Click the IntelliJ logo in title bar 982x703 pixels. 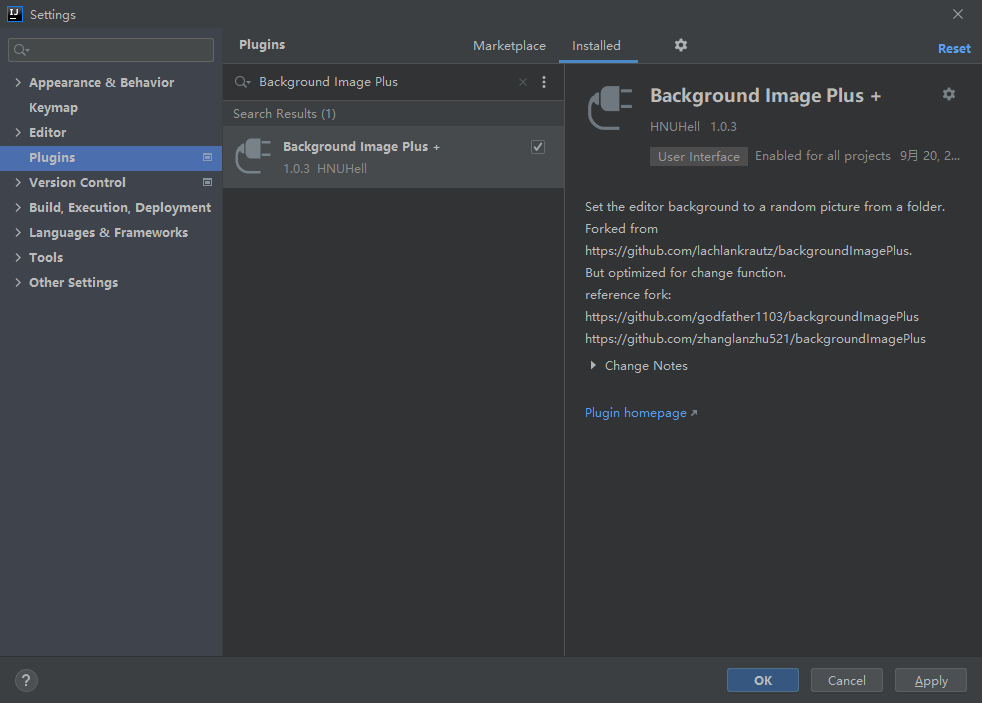14,14
